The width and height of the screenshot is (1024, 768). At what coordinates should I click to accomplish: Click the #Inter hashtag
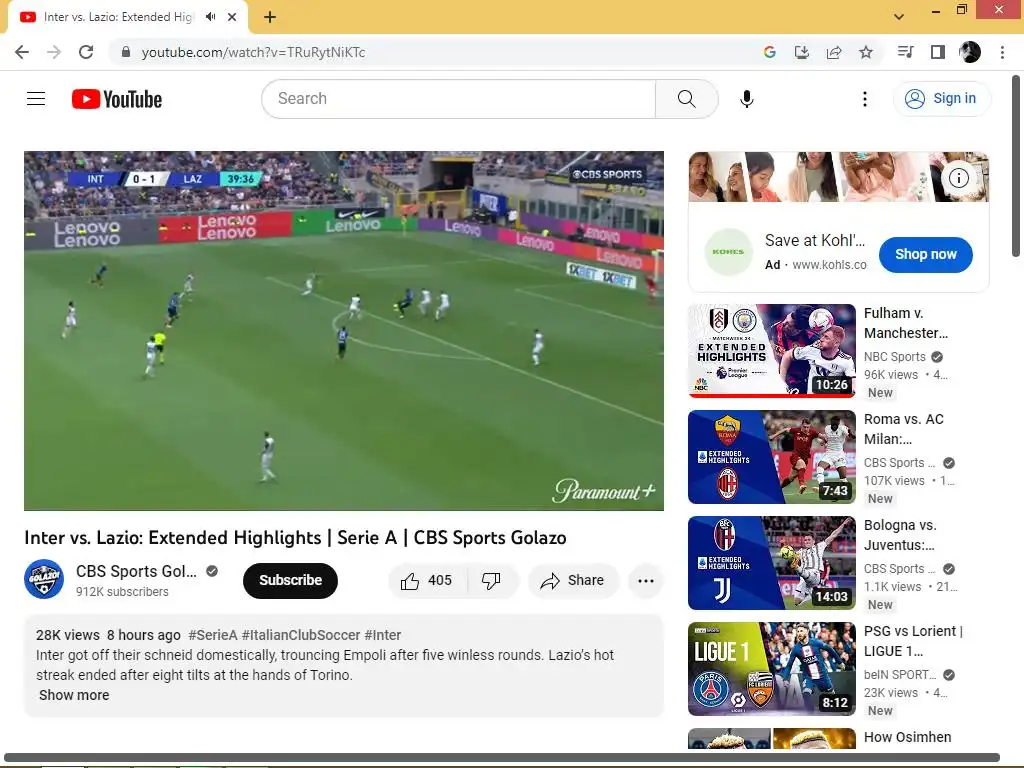coord(383,635)
